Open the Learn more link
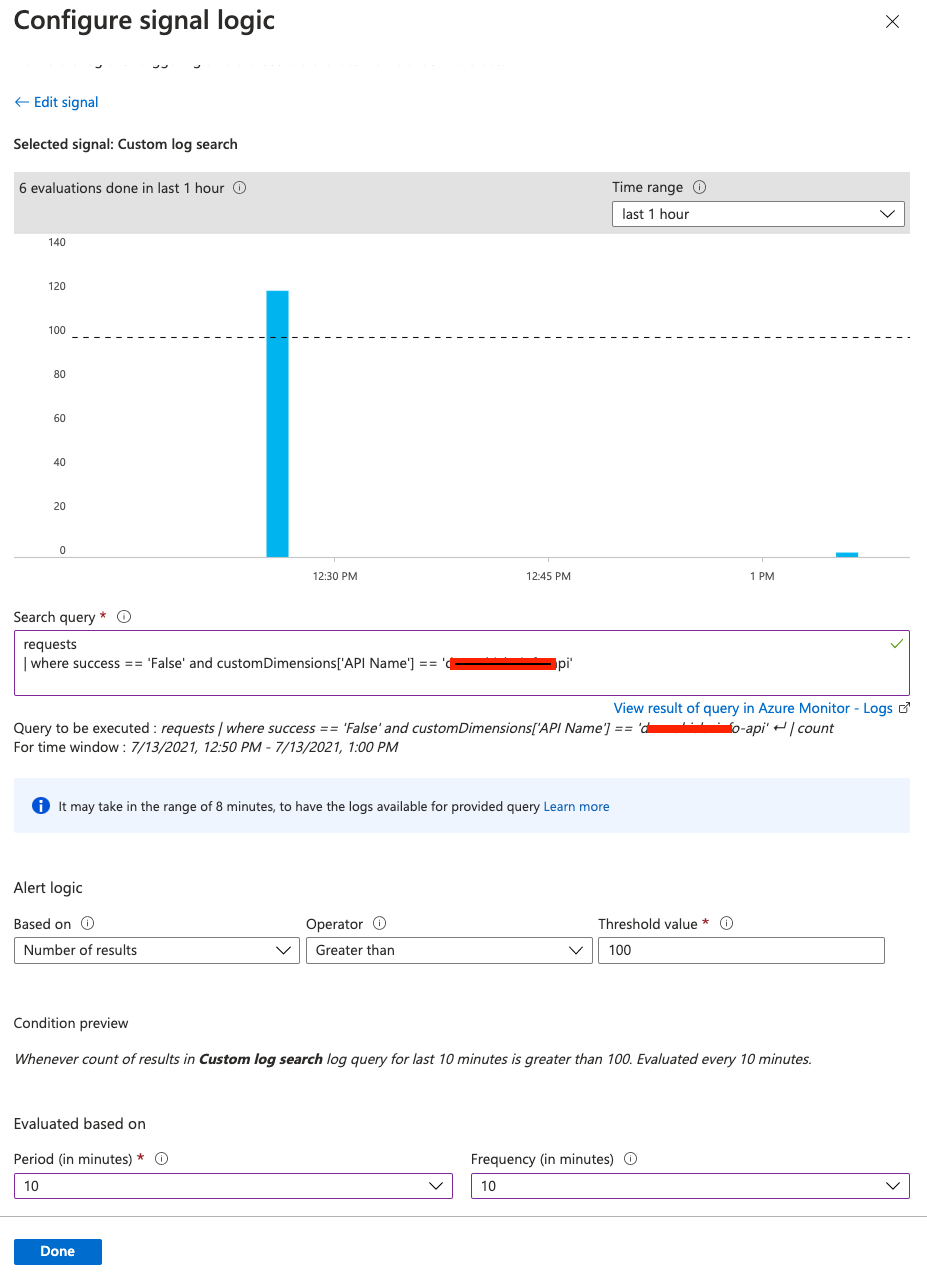The image size is (927, 1280). coord(576,806)
